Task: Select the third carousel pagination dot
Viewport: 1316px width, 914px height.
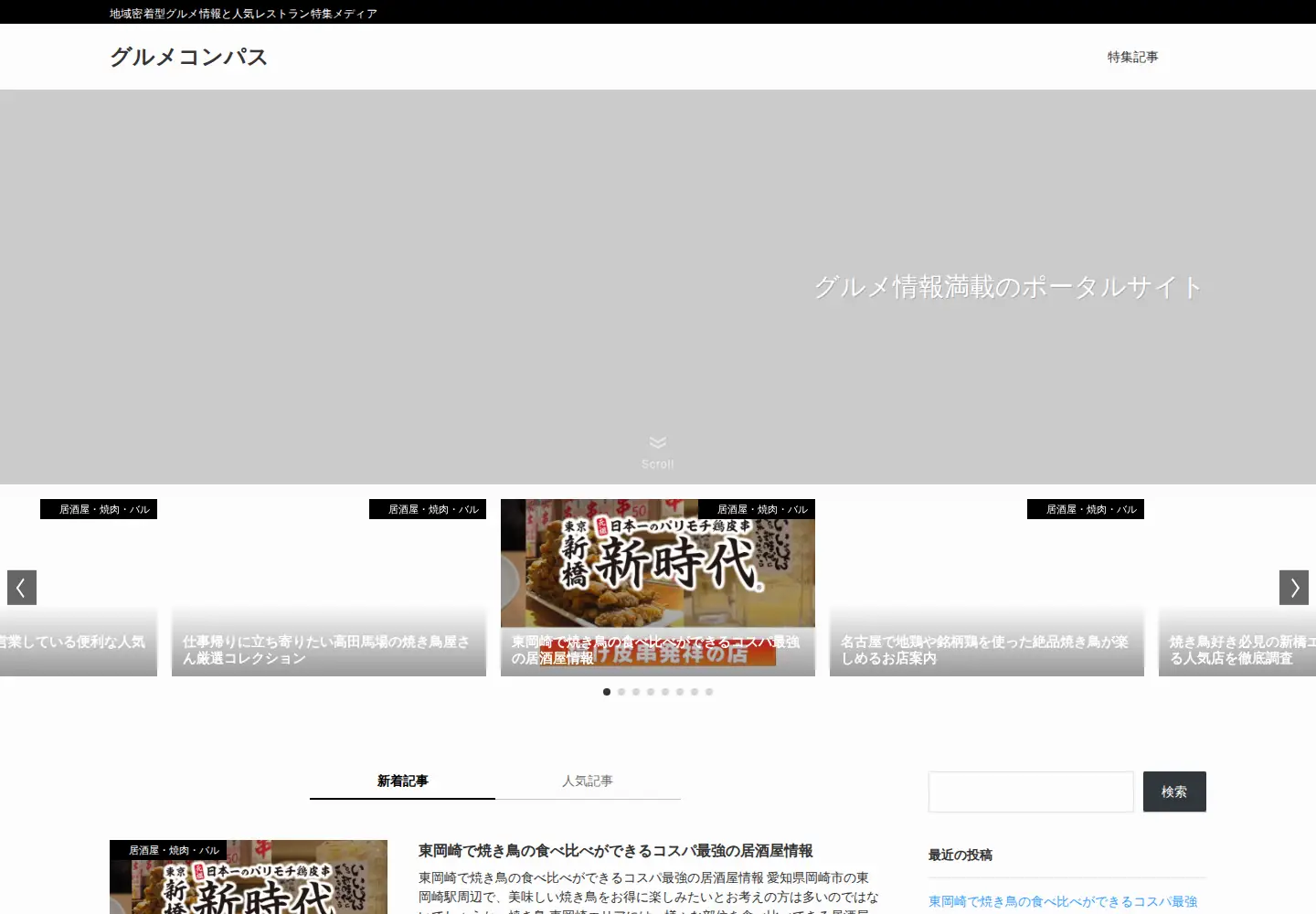Action: click(636, 692)
